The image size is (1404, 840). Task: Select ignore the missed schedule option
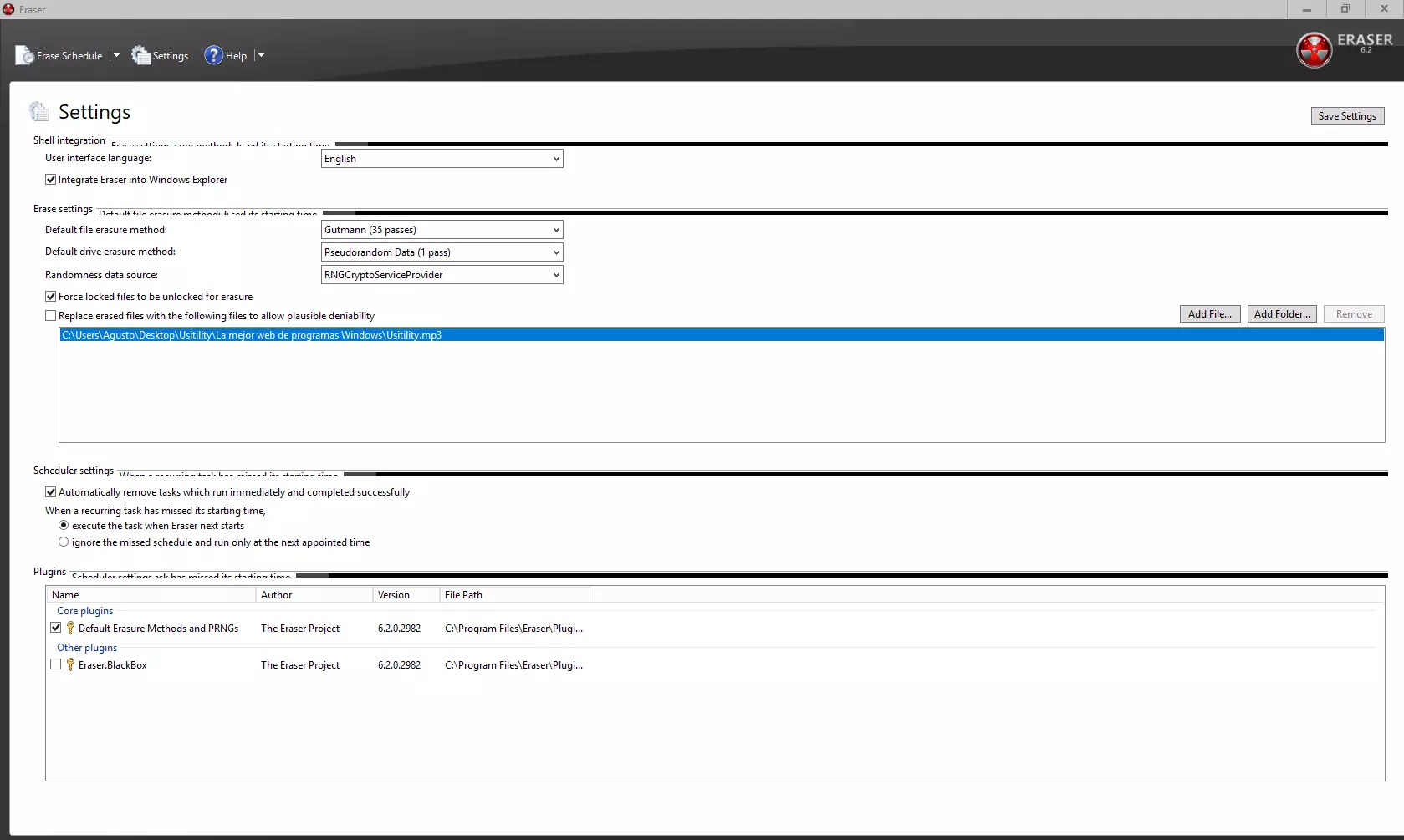click(x=64, y=542)
